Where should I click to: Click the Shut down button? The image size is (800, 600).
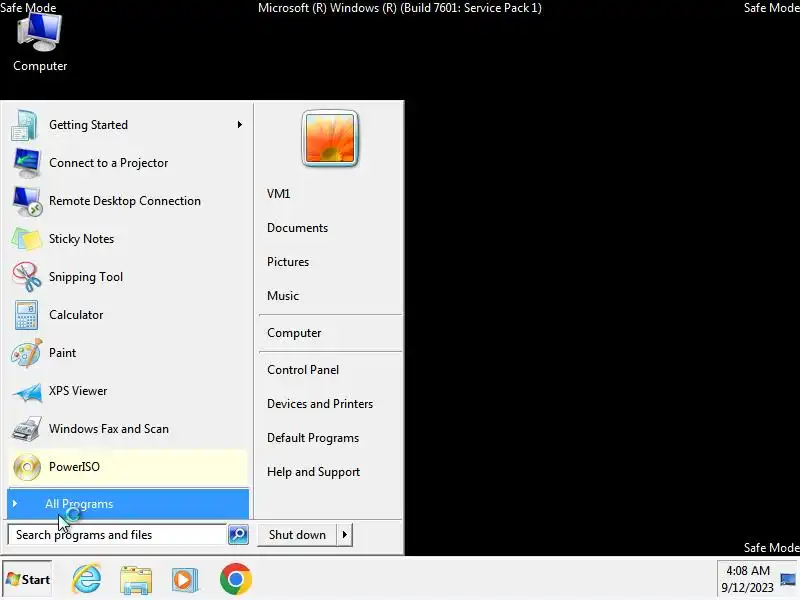click(297, 535)
